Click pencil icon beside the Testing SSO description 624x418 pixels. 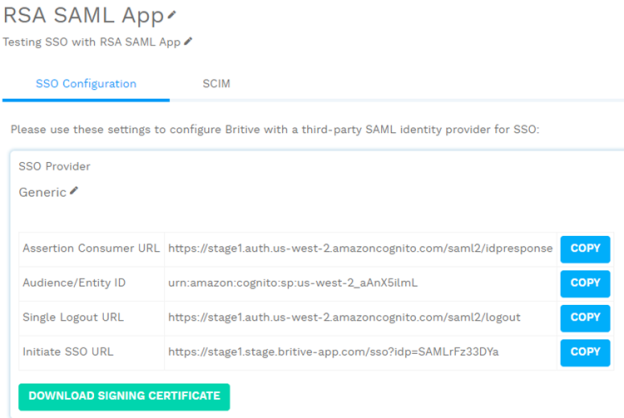(x=188, y=42)
